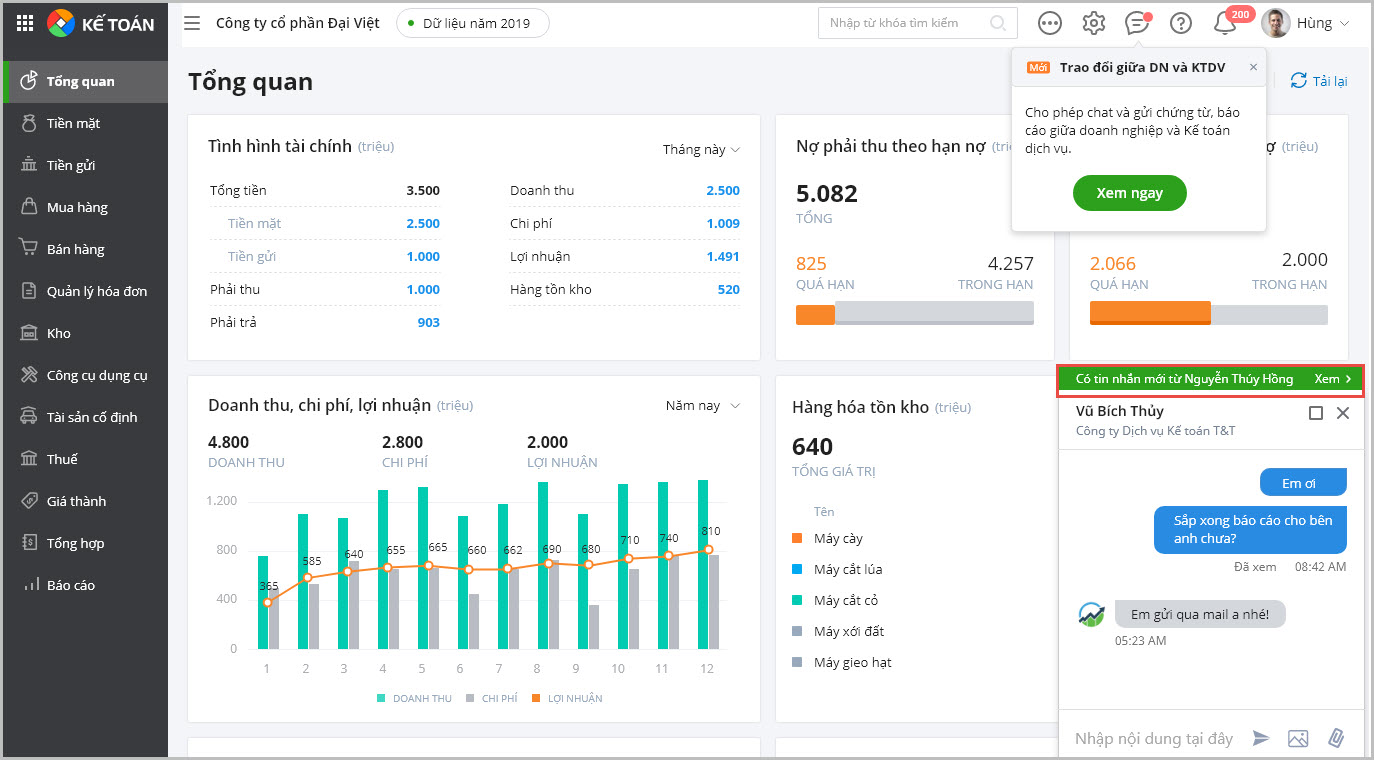Open the chat messages icon in header
The width and height of the screenshot is (1374, 760).
1137,23
